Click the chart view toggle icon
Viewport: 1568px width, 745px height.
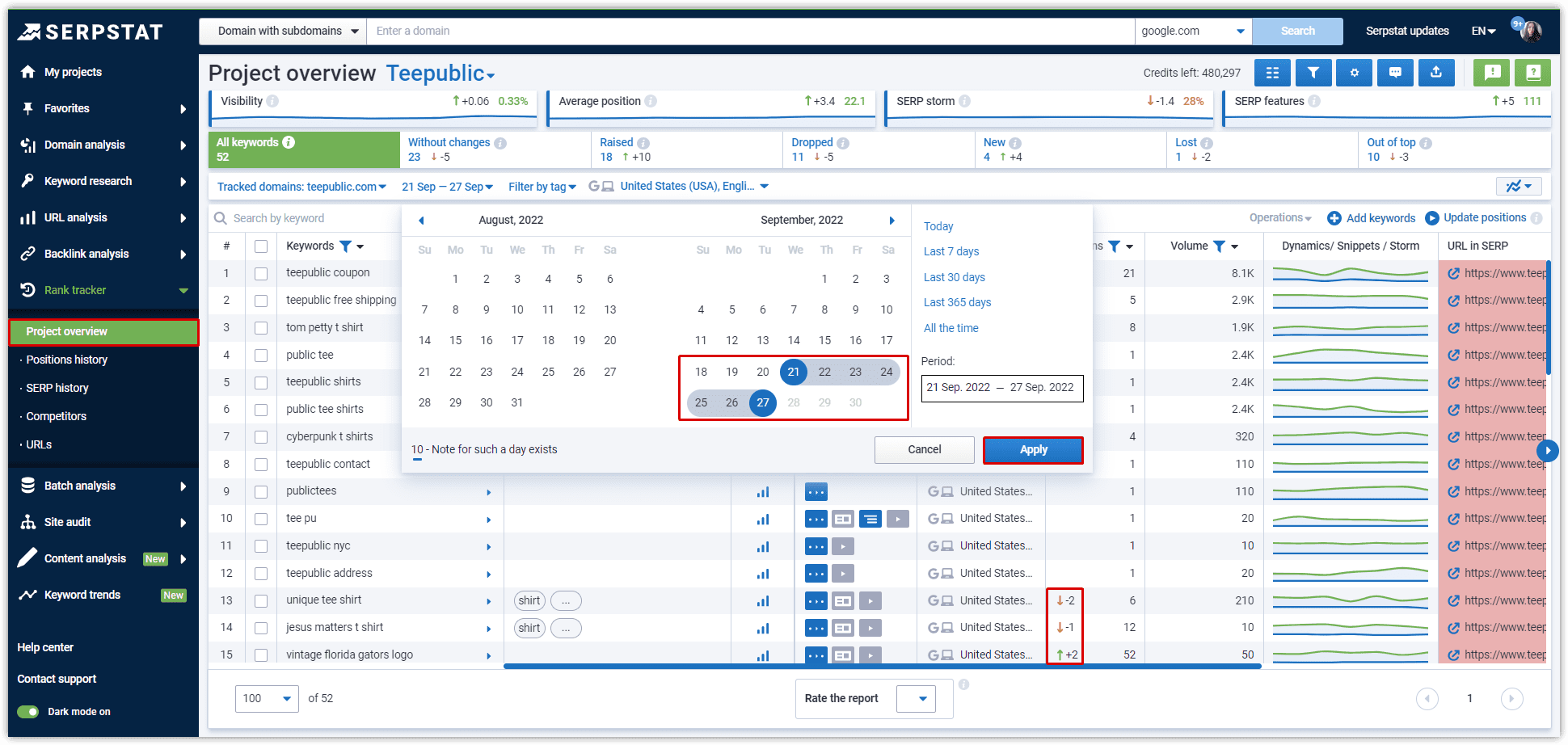[x=1519, y=187]
